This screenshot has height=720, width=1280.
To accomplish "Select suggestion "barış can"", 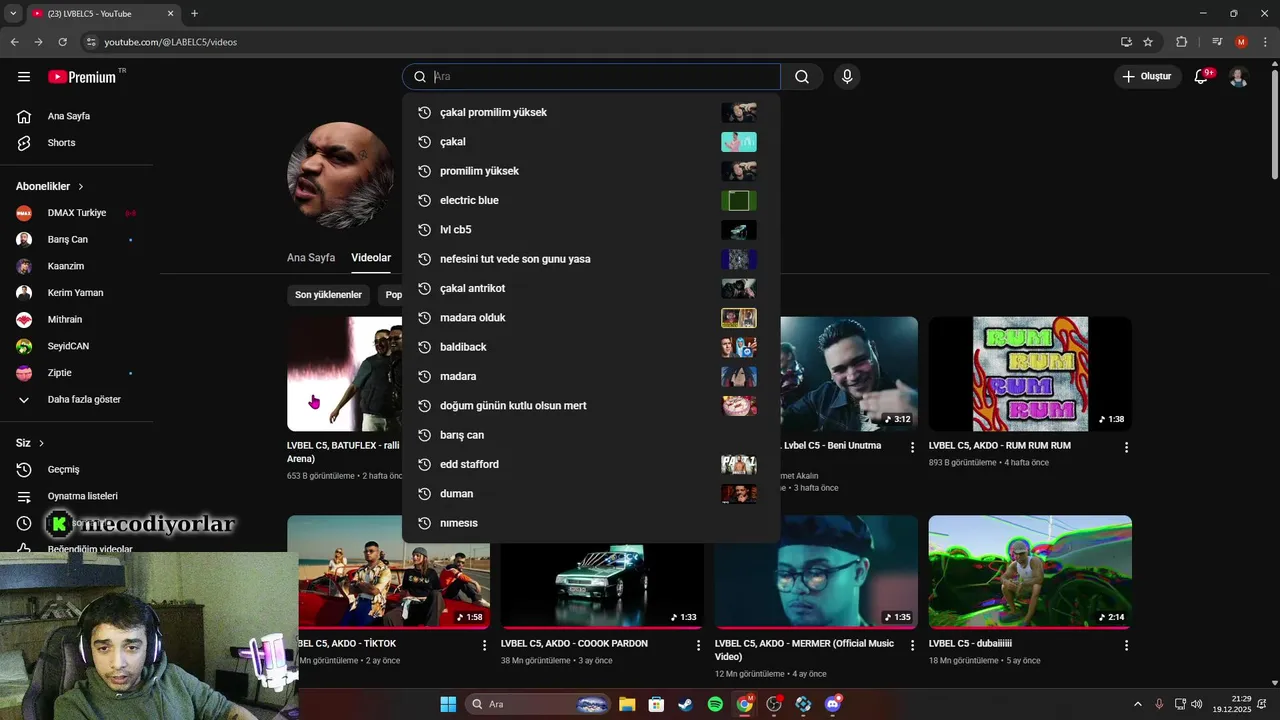I will [590, 435].
